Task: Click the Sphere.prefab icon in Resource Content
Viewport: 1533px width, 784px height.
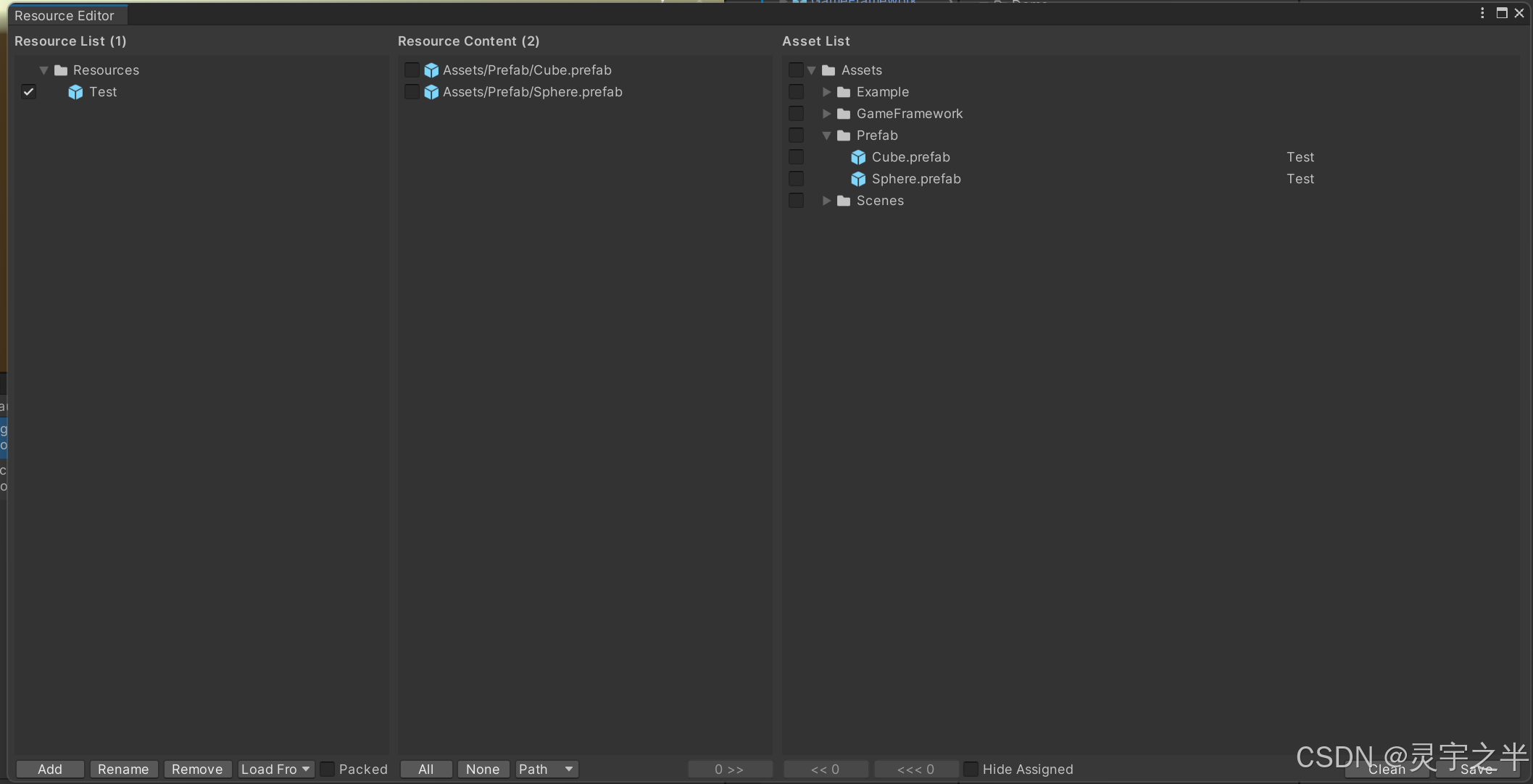Action: click(x=431, y=92)
